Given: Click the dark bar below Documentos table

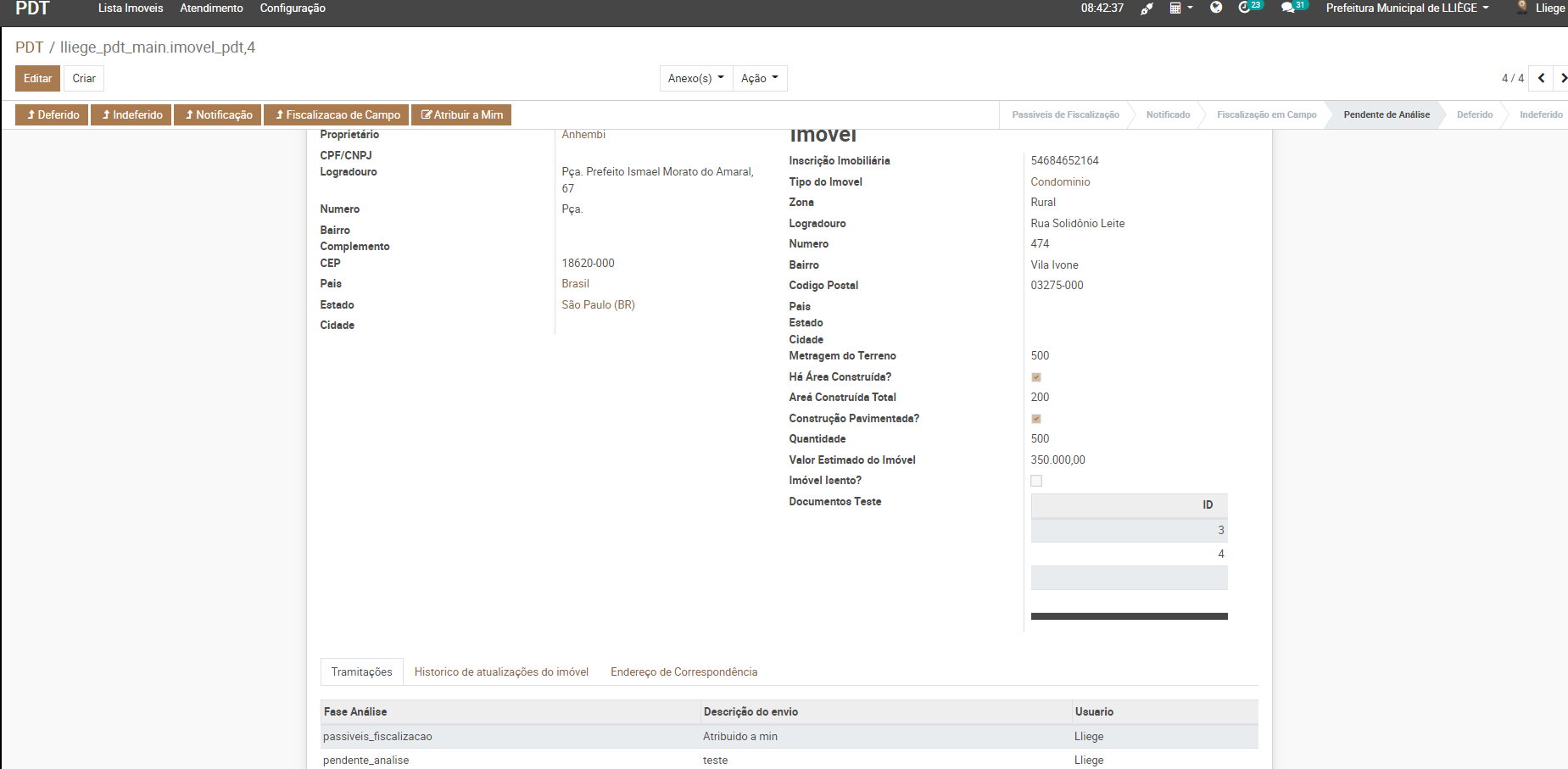Looking at the screenshot, I should [1129, 616].
